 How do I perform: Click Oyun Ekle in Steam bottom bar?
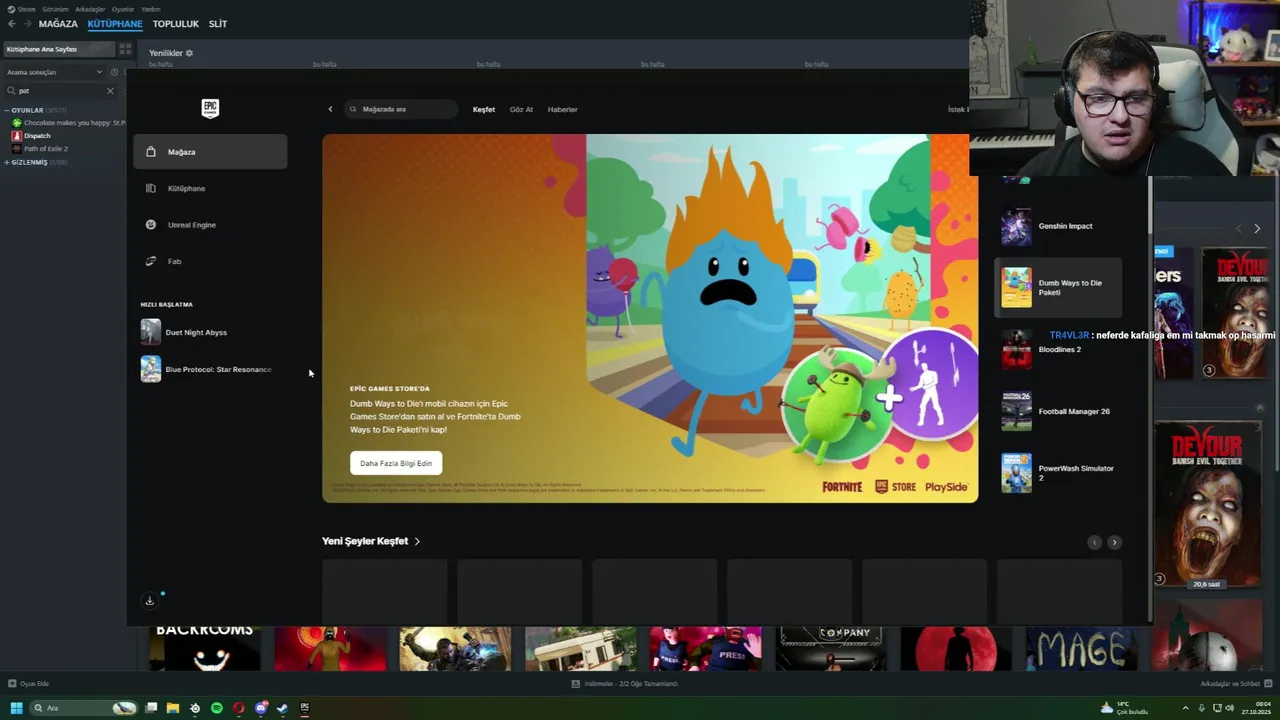(29, 684)
